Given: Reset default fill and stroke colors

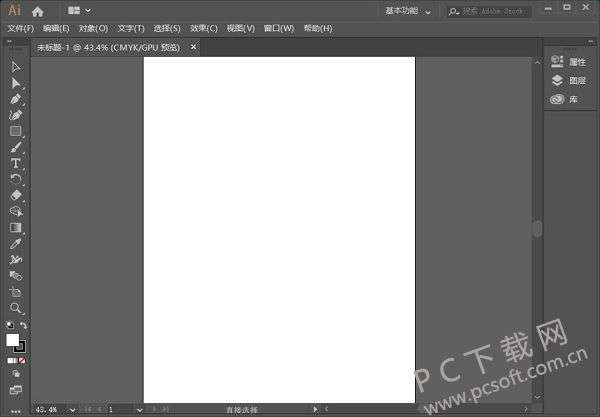Looking at the screenshot, I should (10, 325).
